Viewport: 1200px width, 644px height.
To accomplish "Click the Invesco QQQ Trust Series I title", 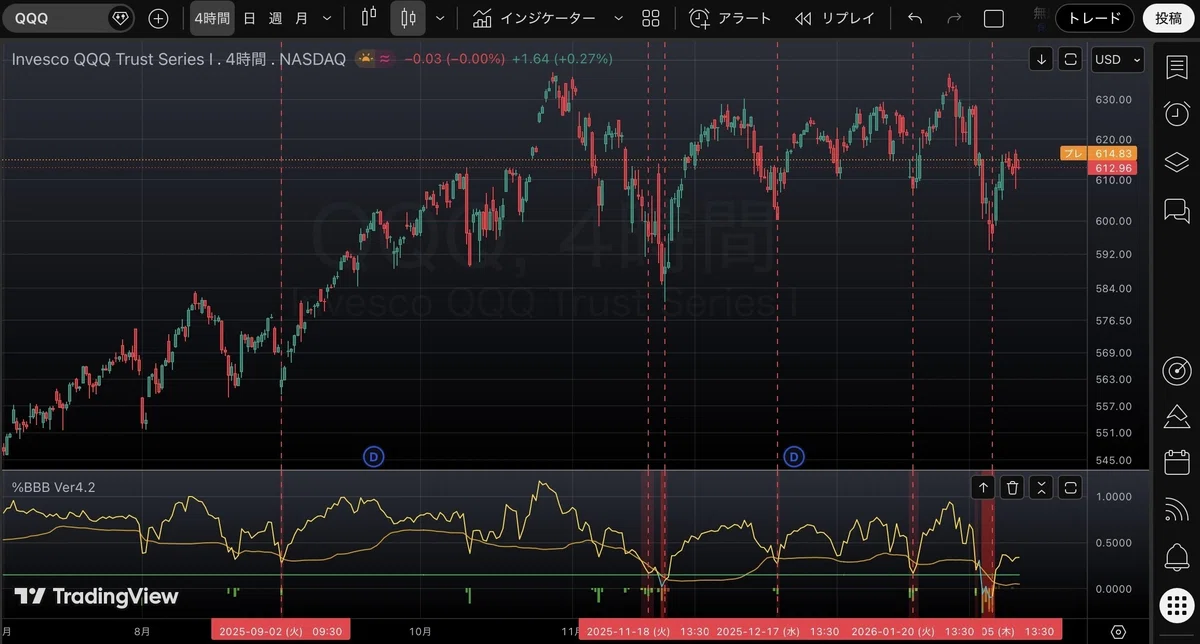I will click(113, 59).
